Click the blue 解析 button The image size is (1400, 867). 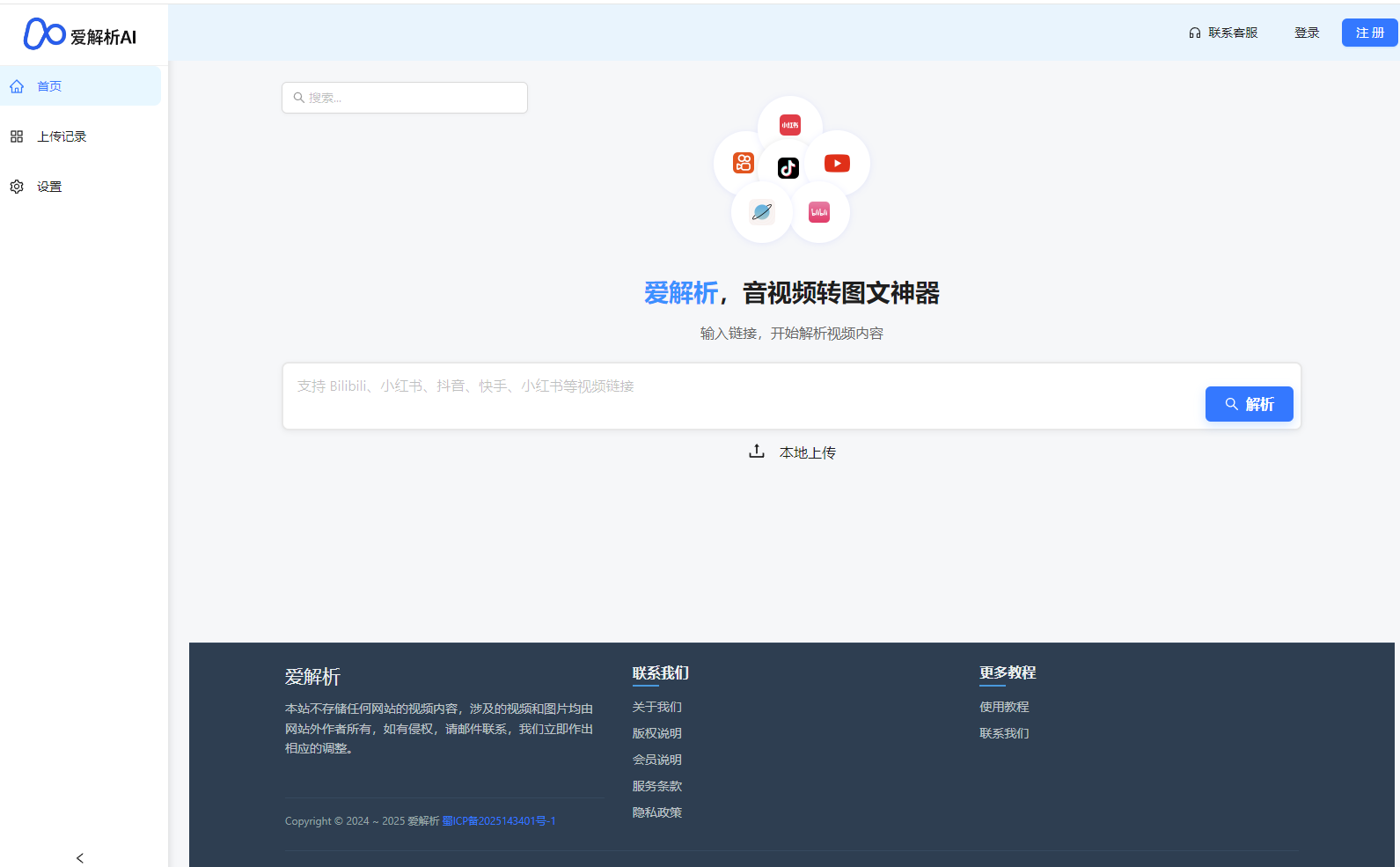[x=1249, y=404]
